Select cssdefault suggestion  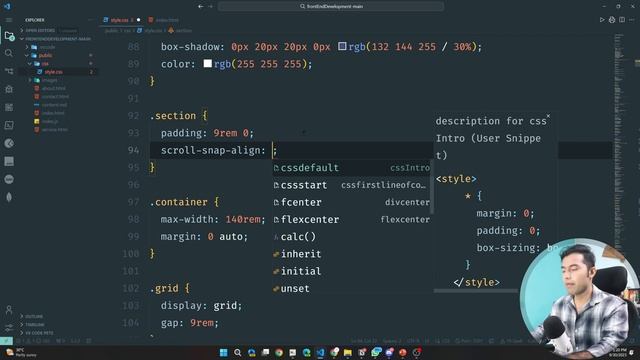click(351, 168)
